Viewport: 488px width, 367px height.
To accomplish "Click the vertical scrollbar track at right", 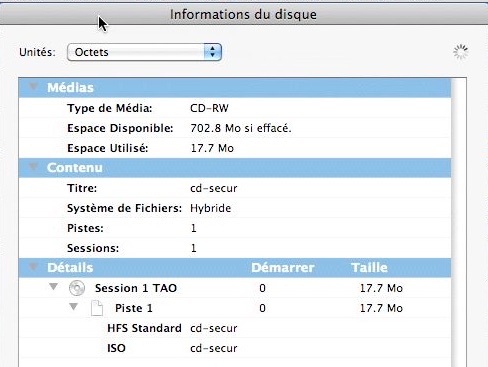I will point(459,222).
